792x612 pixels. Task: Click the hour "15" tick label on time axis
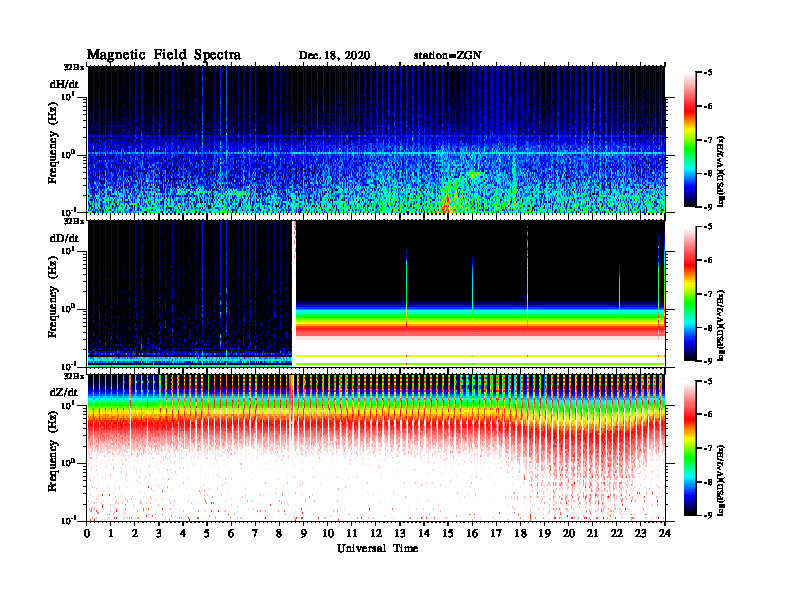coord(448,533)
